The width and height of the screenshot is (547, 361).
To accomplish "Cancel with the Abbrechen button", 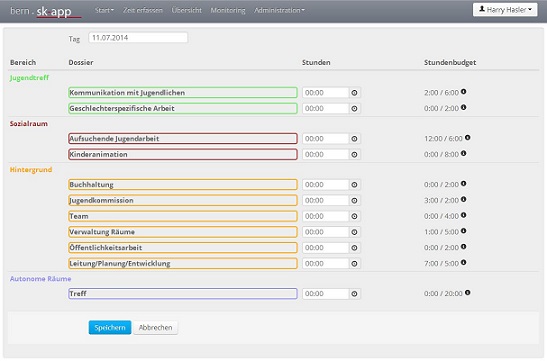I will 156,328.
